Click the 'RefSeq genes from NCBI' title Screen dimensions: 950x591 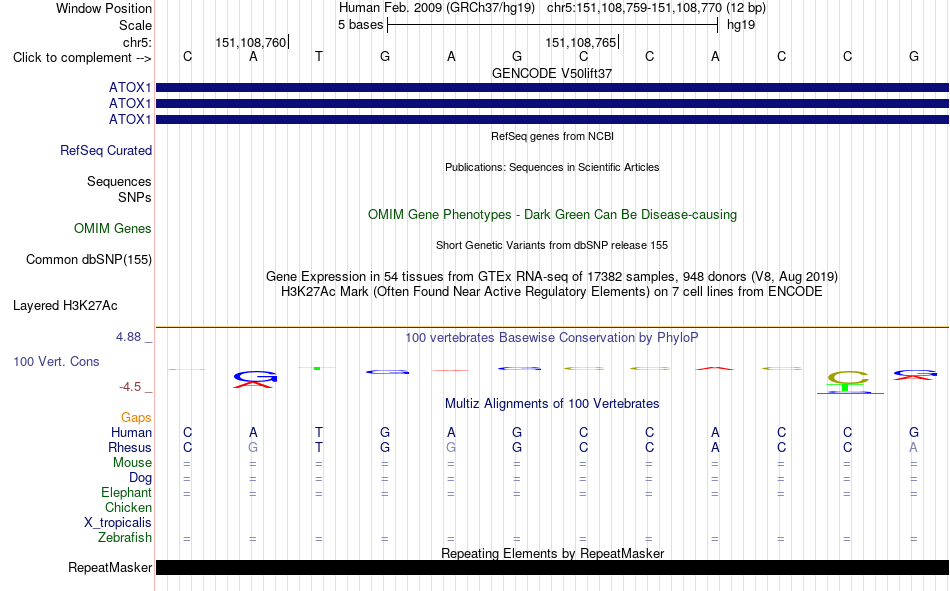[x=552, y=136]
